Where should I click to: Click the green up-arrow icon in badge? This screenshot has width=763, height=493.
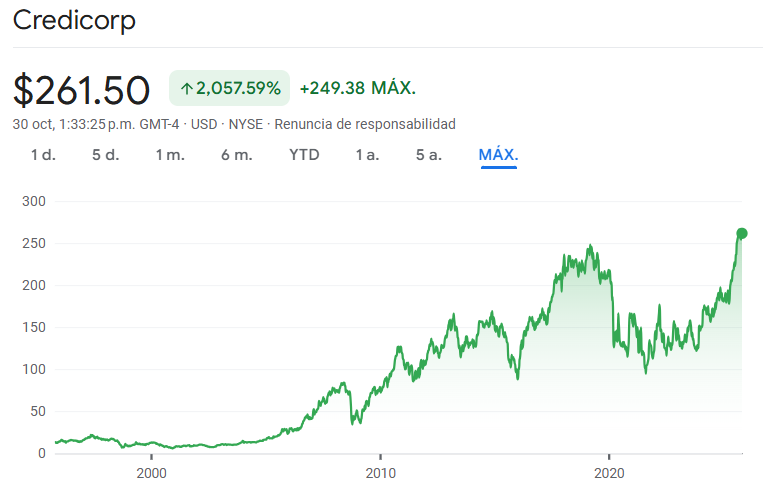click(x=186, y=89)
